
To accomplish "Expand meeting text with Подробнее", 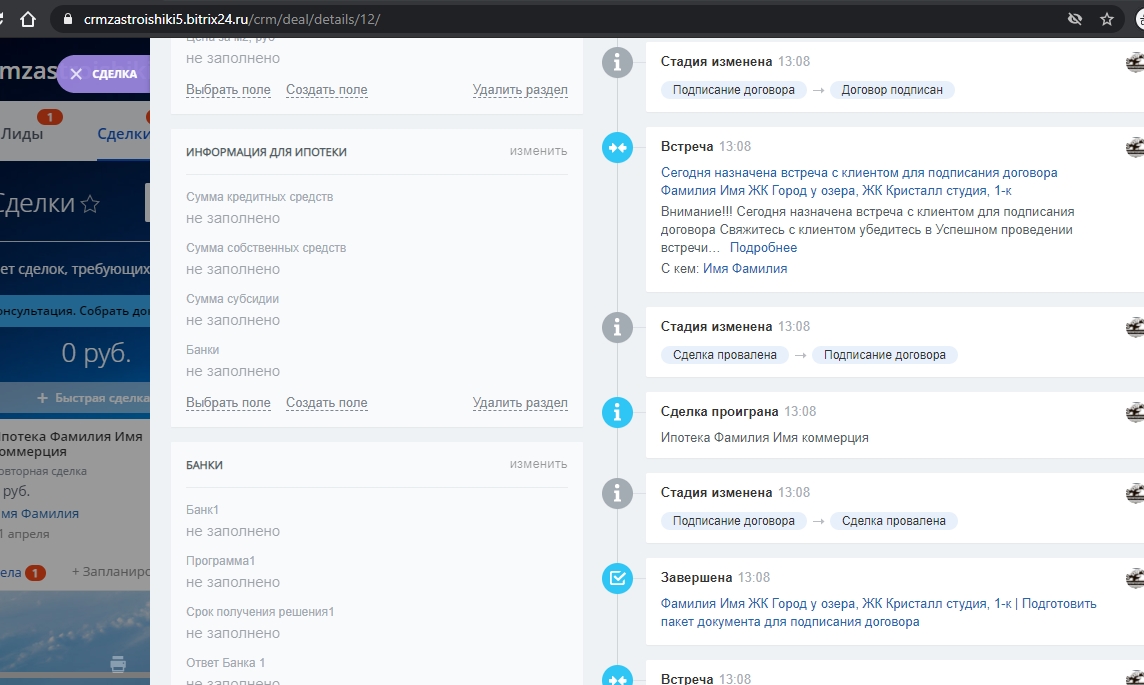I will pyautogui.click(x=763, y=248).
